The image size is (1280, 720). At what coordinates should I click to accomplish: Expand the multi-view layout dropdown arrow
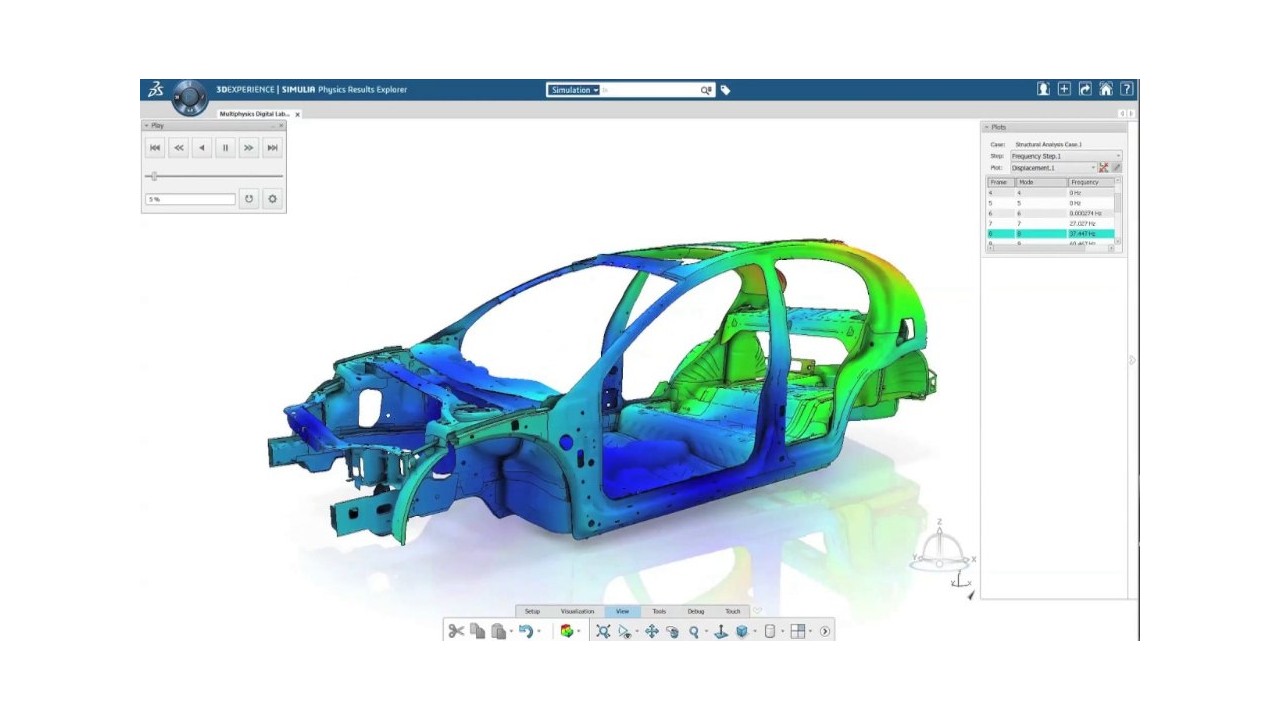(x=810, y=632)
